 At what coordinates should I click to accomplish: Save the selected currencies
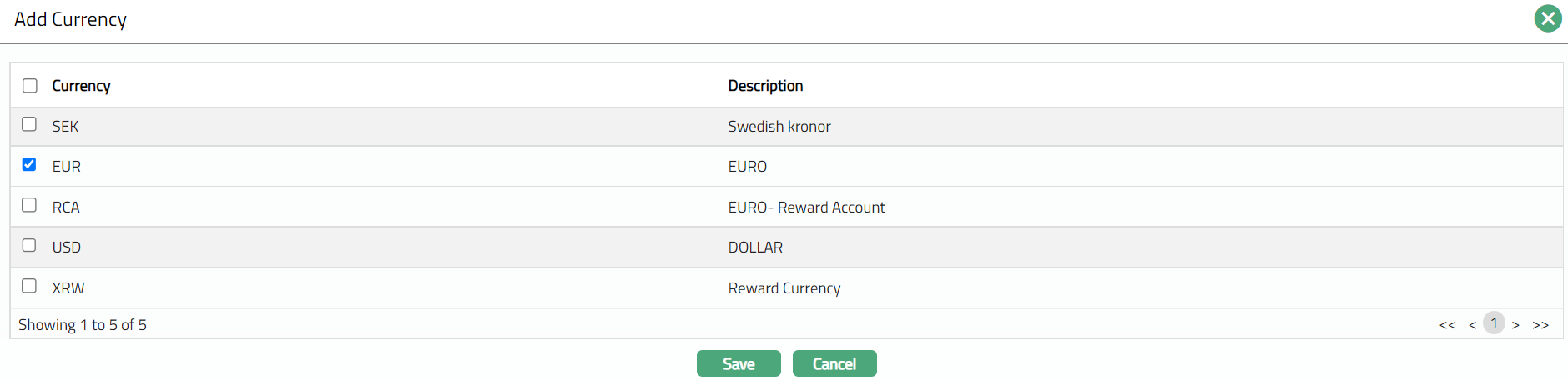(739, 363)
